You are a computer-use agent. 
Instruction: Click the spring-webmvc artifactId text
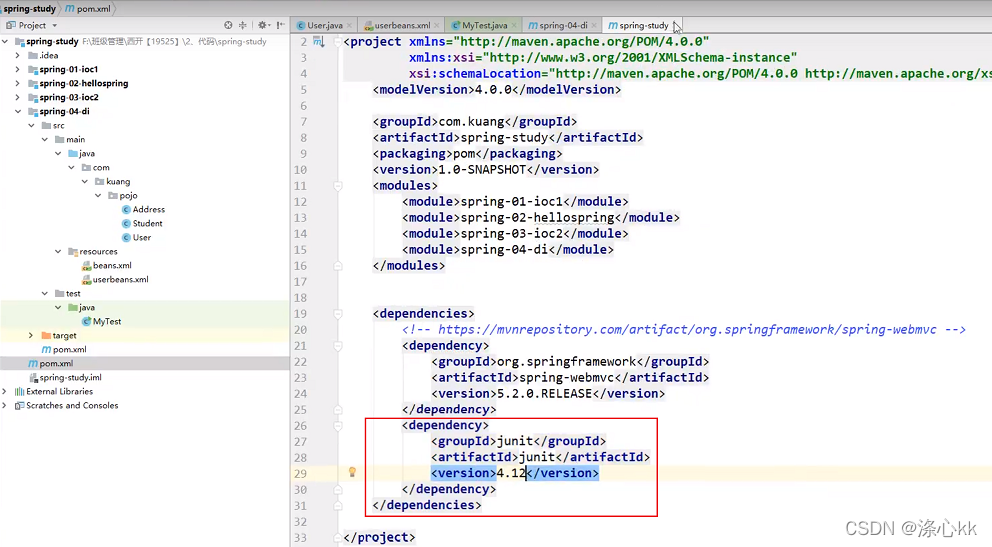tap(567, 378)
